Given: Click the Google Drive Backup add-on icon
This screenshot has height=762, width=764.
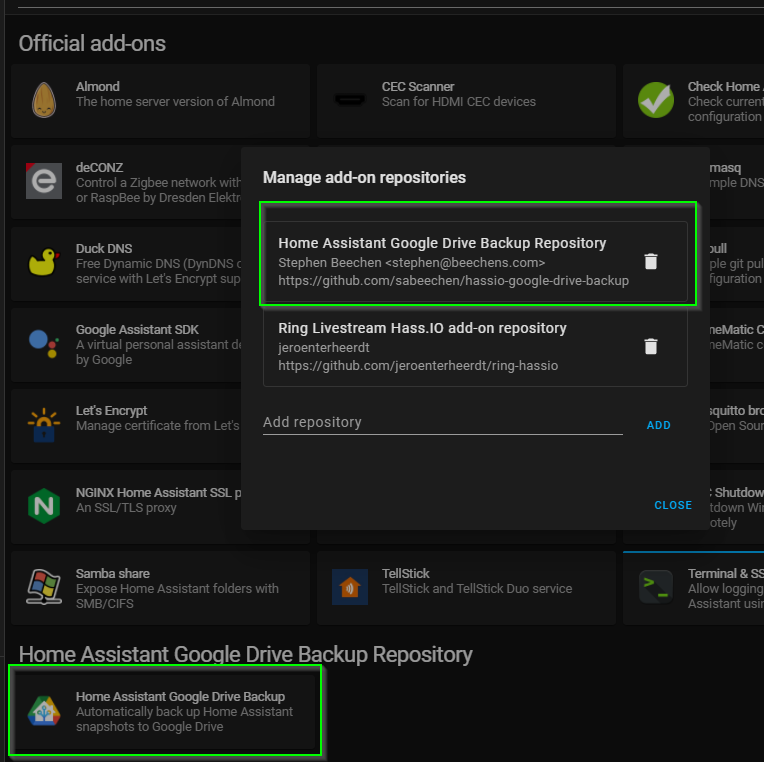Looking at the screenshot, I should click(44, 710).
